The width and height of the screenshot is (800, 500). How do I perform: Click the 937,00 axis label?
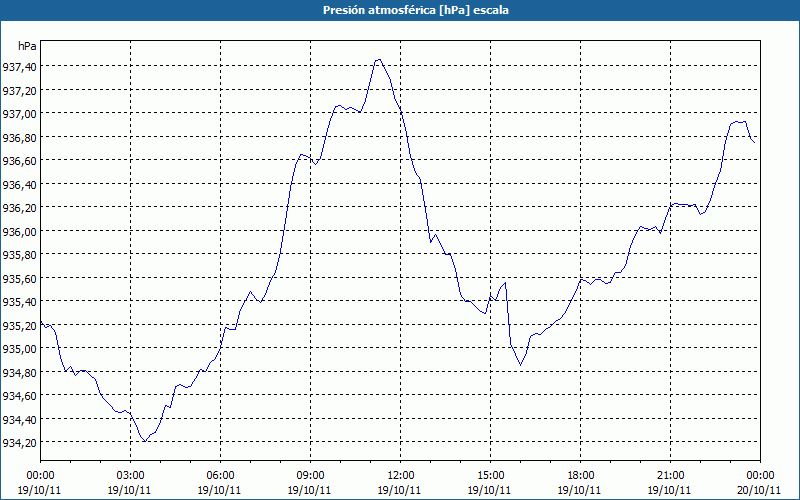19,114
